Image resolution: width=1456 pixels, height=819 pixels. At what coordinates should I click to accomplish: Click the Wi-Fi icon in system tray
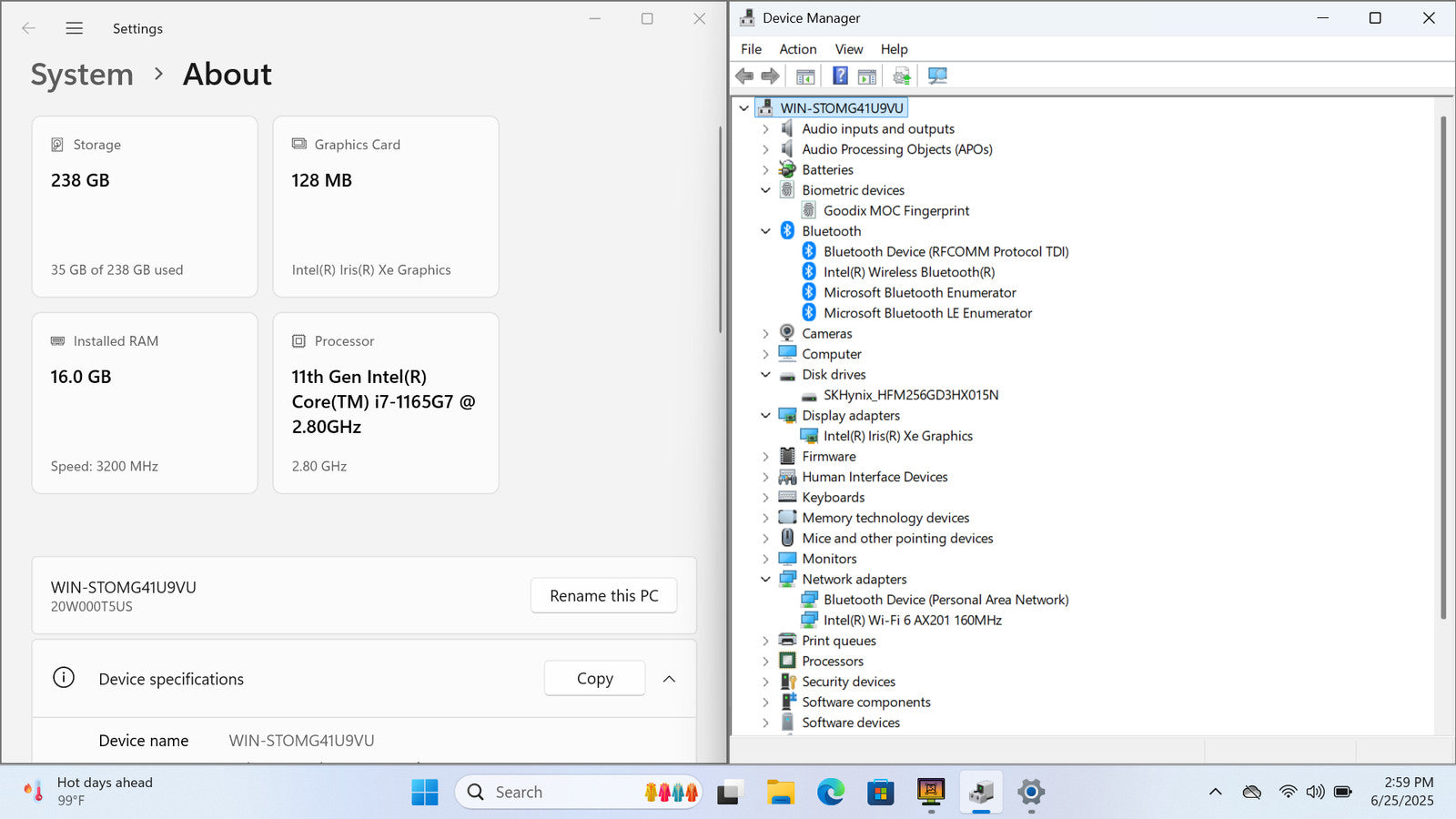point(1288,792)
